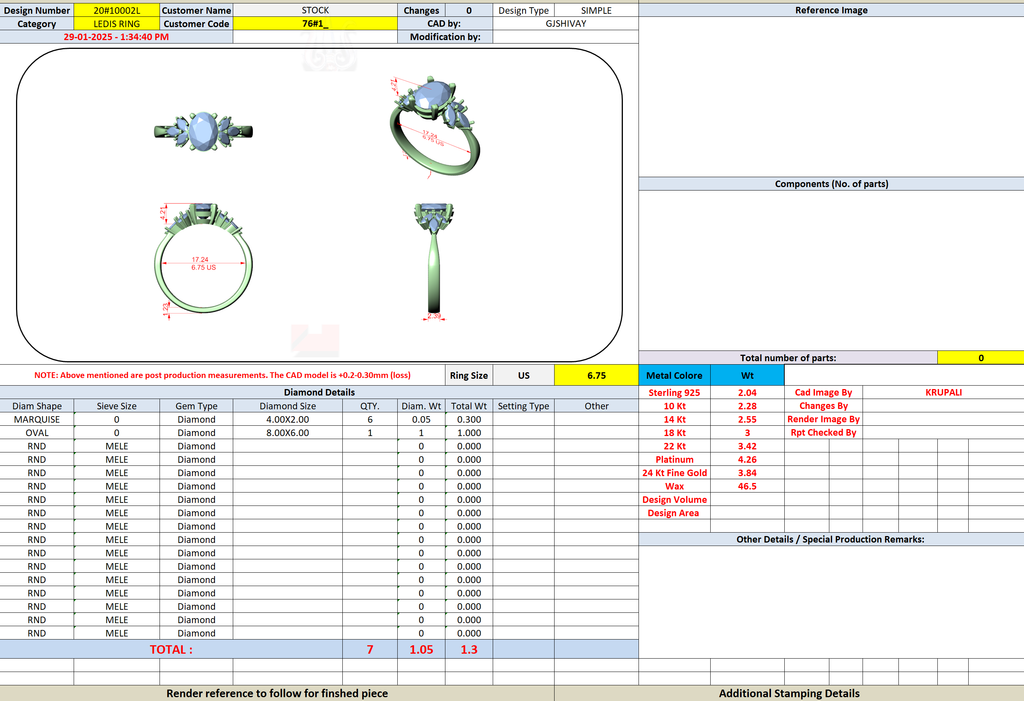Click the US ring size unit cell
The width and height of the screenshot is (1024, 701).
click(x=524, y=376)
